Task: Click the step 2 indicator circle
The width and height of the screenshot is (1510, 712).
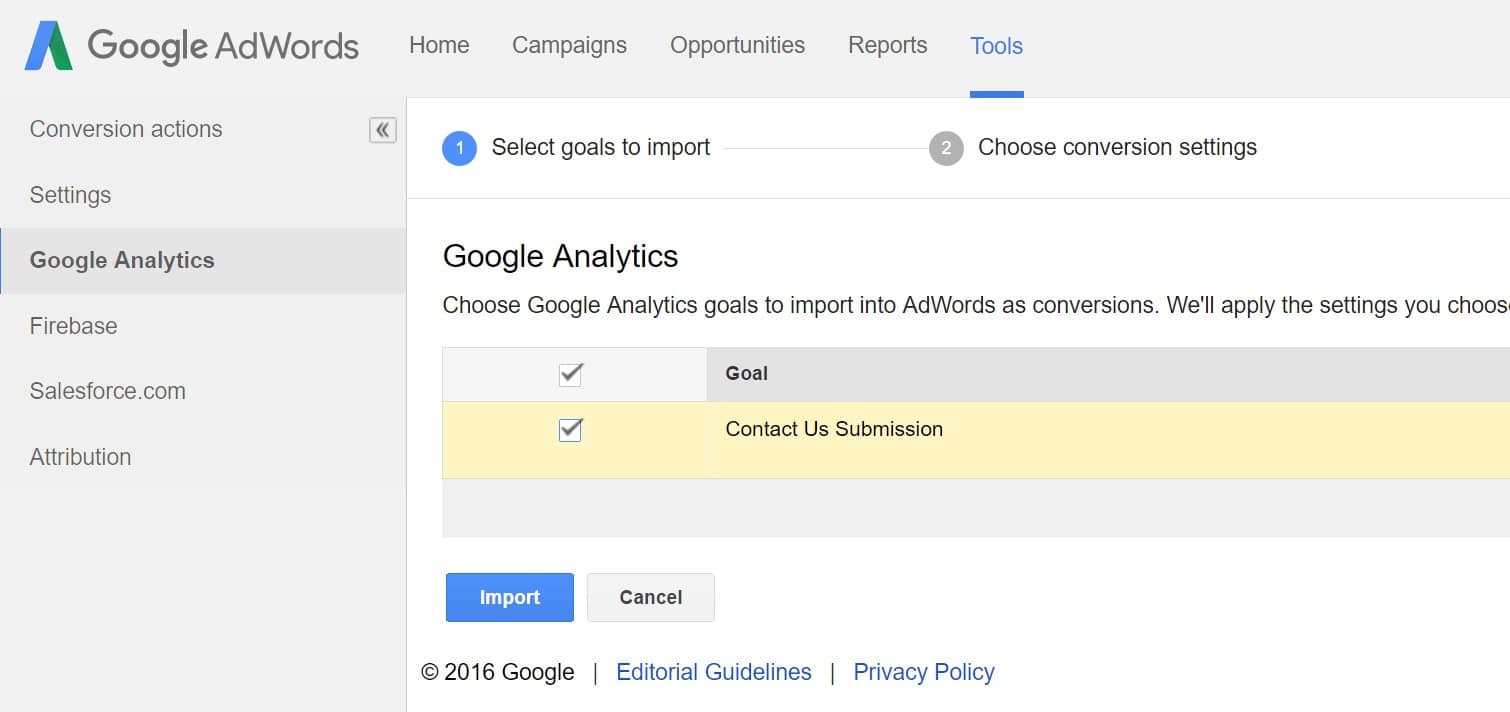Action: point(946,147)
